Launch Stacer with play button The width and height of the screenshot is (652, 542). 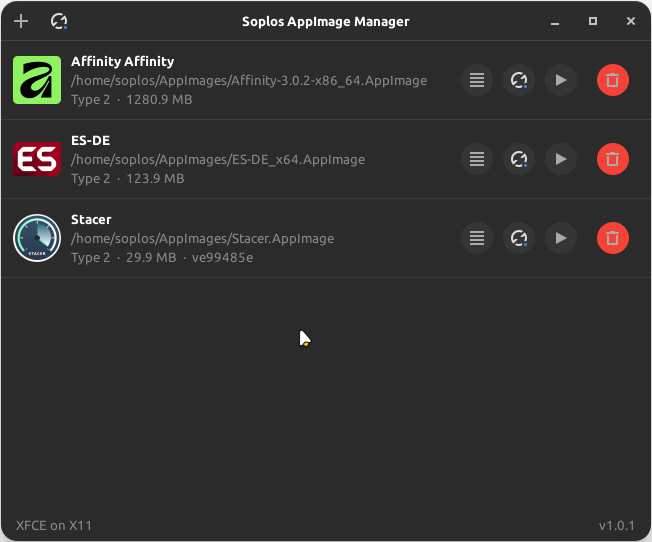pos(561,238)
